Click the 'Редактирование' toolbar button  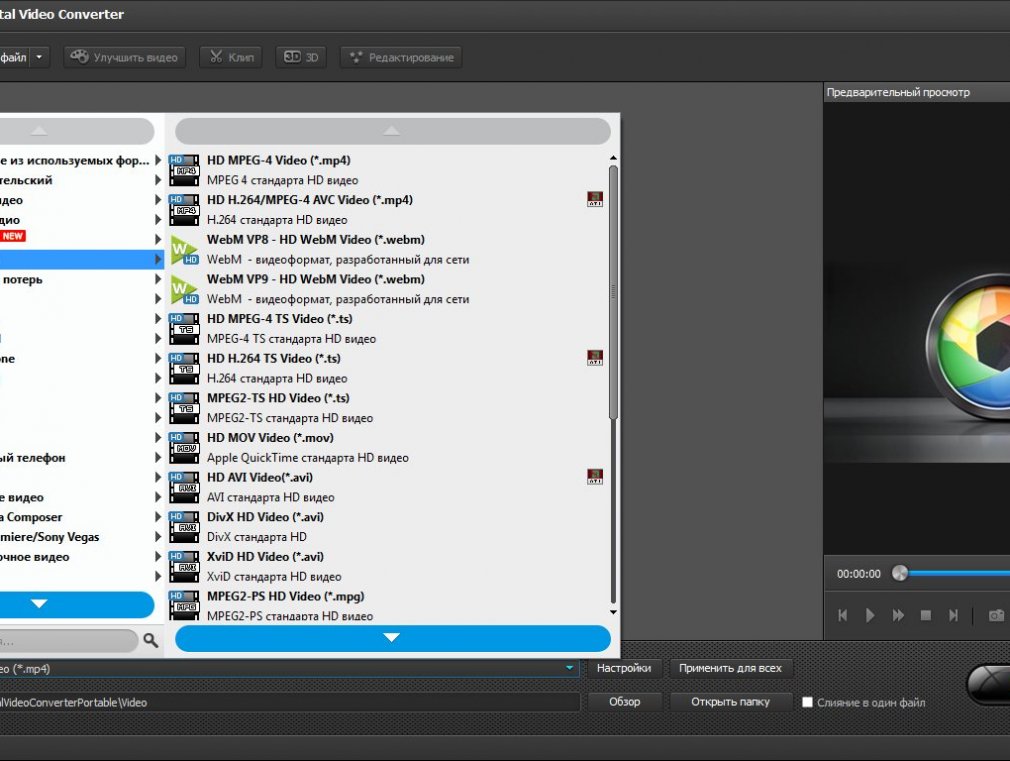pos(402,57)
